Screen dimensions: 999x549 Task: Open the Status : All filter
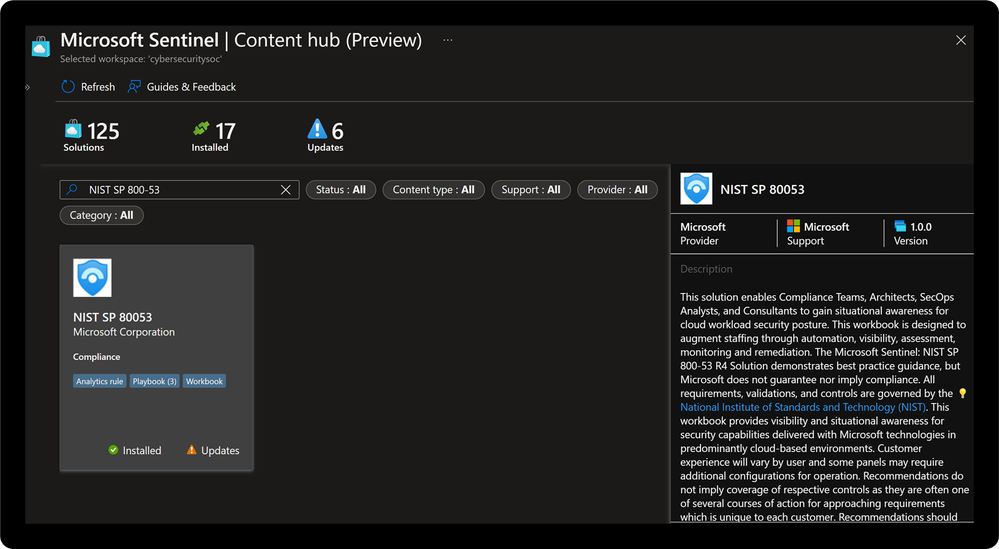pos(341,190)
